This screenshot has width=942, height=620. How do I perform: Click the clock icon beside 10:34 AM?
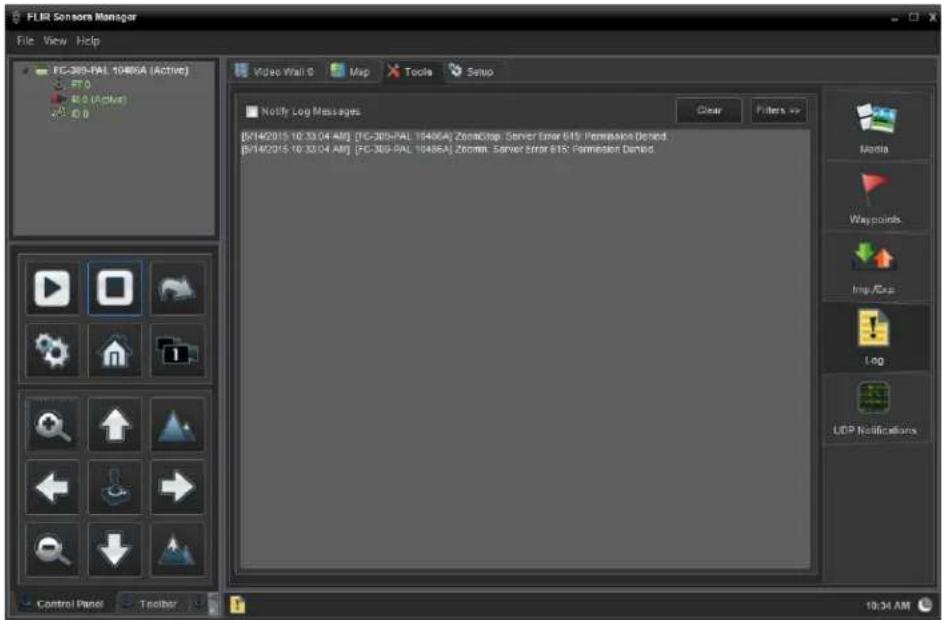(926, 605)
